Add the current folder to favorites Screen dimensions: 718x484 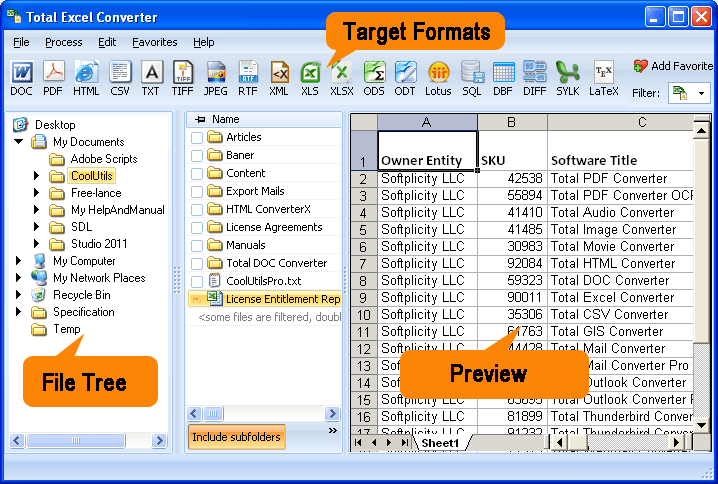[x=673, y=66]
